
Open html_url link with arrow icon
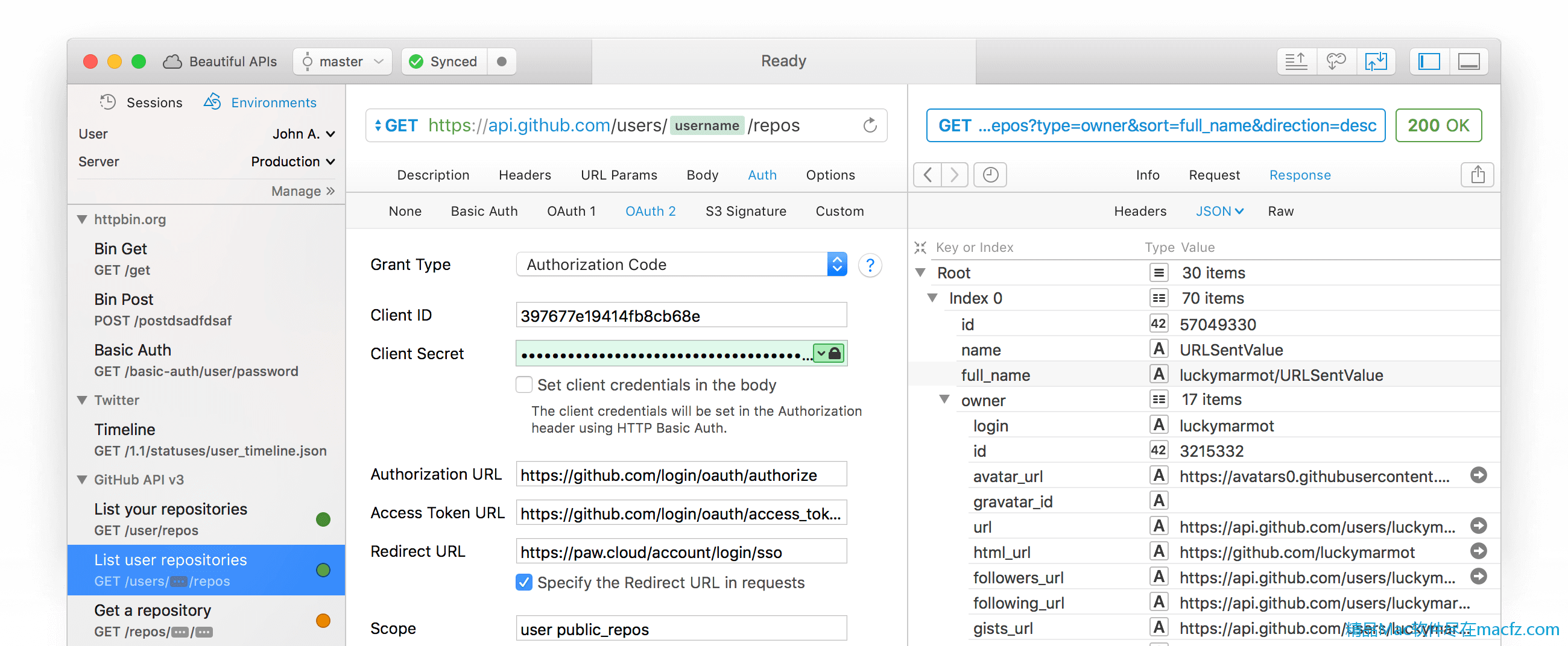point(1479,552)
